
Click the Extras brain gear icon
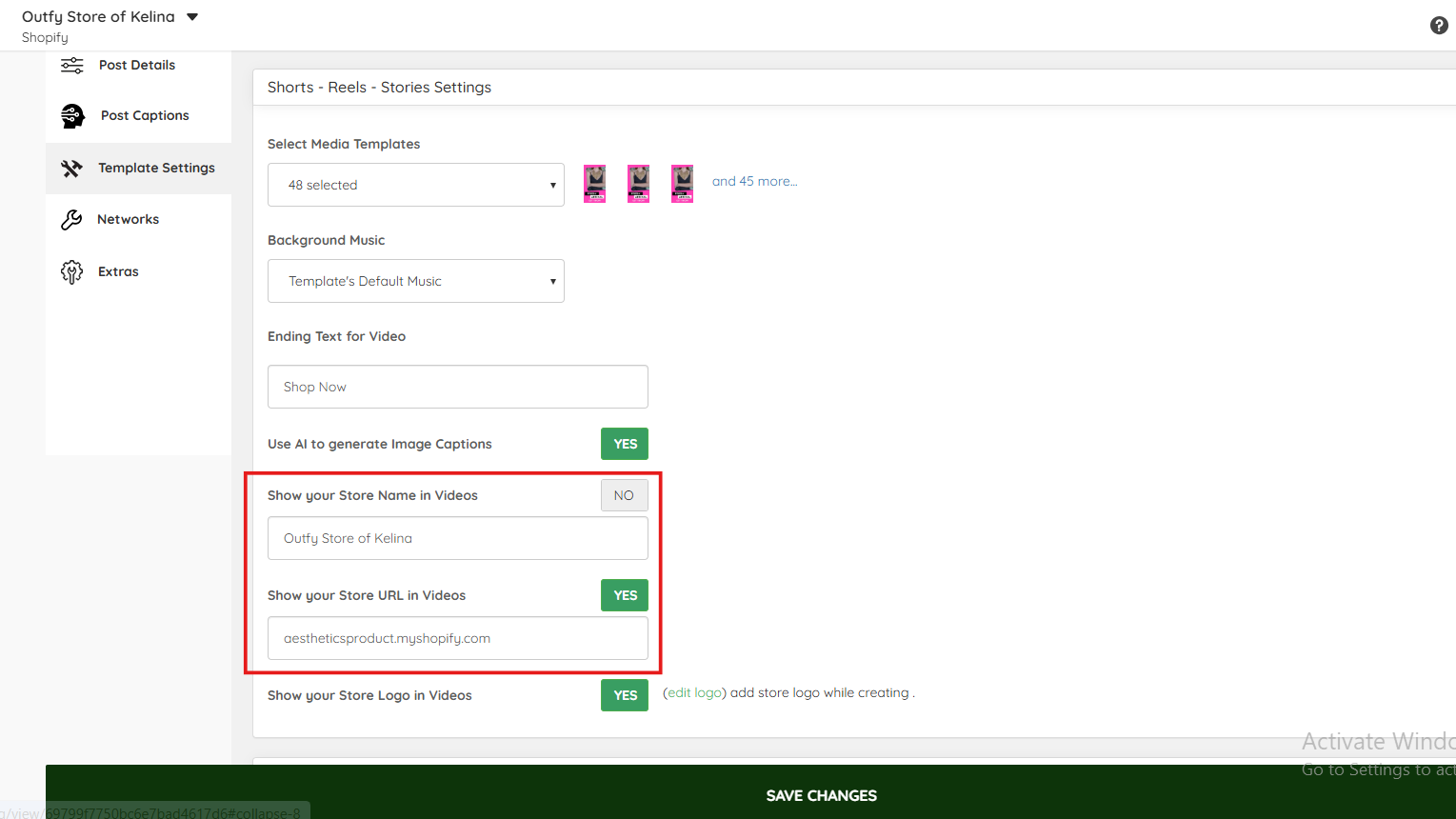click(71, 272)
